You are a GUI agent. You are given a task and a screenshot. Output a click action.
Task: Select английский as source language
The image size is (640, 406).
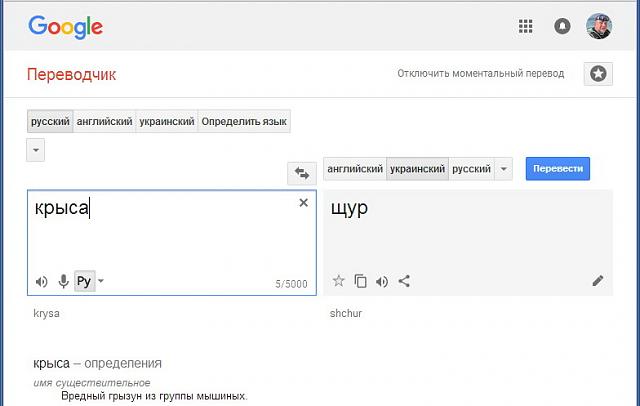click(104, 122)
